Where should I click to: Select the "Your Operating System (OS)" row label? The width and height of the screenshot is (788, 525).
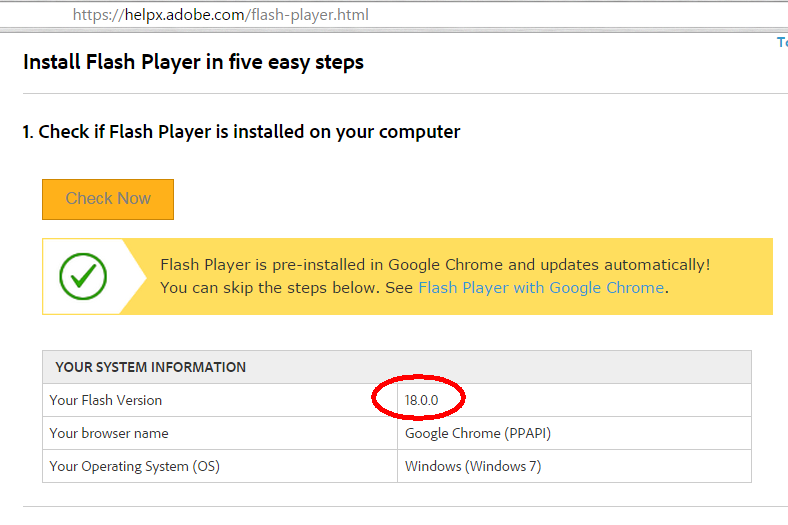[x=134, y=466]
